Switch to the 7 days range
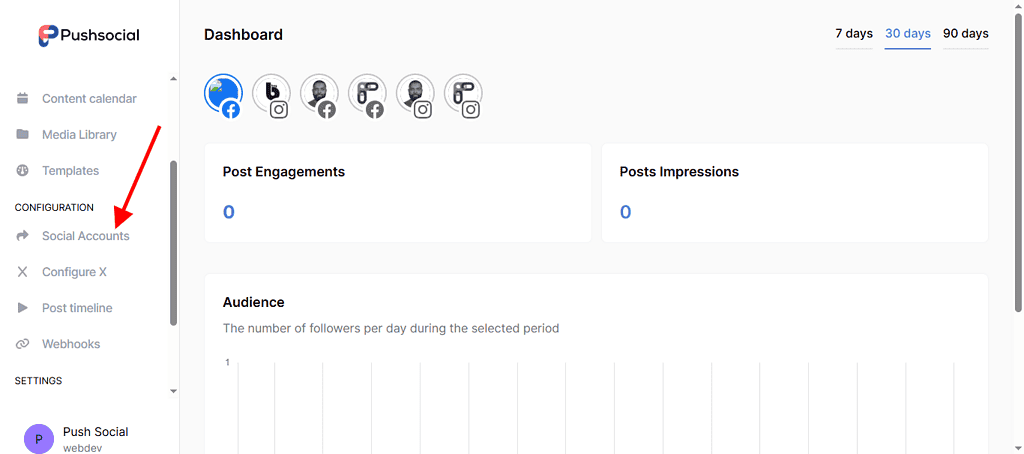Viewport: 1024px width, 454px height. [854, 34]
